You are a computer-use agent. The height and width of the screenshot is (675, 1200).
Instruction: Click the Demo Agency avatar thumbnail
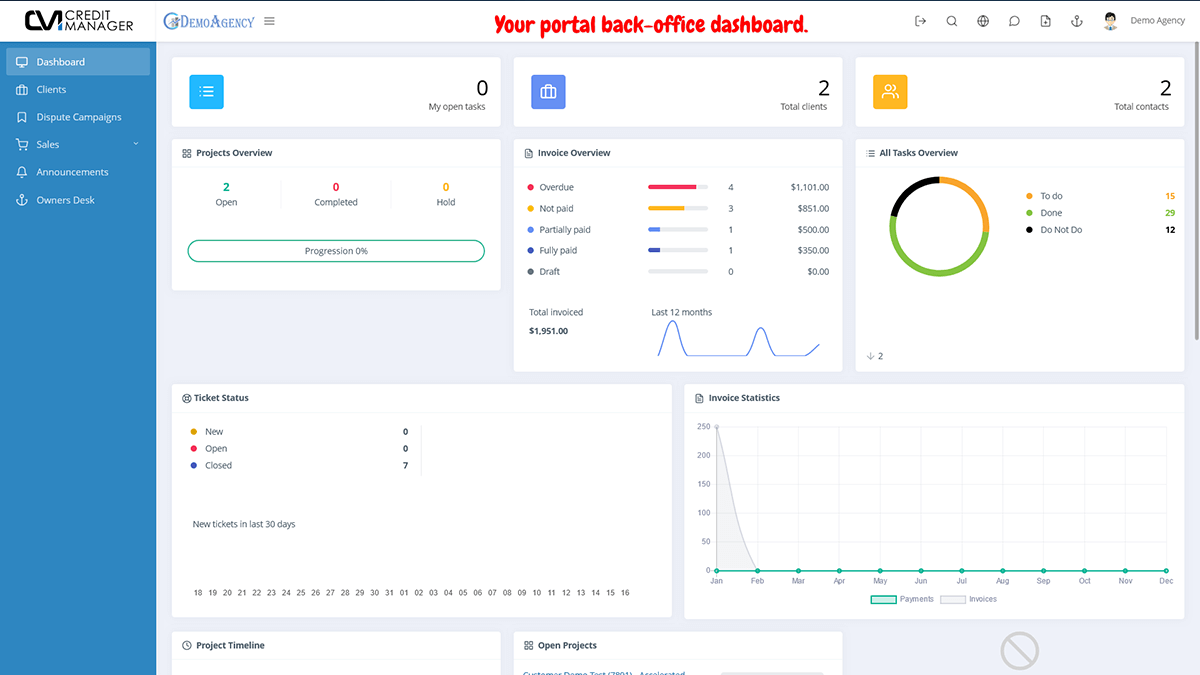[1110, 20]
